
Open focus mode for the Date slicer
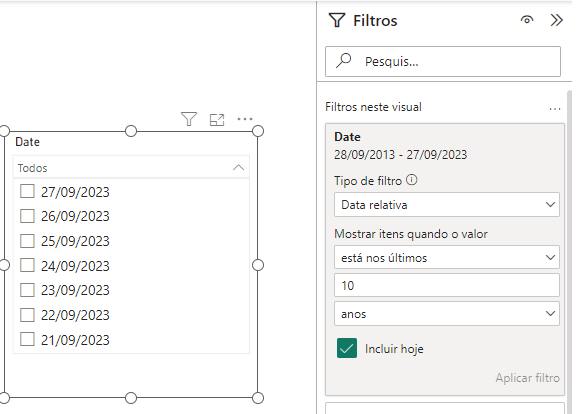click(217, 119)
